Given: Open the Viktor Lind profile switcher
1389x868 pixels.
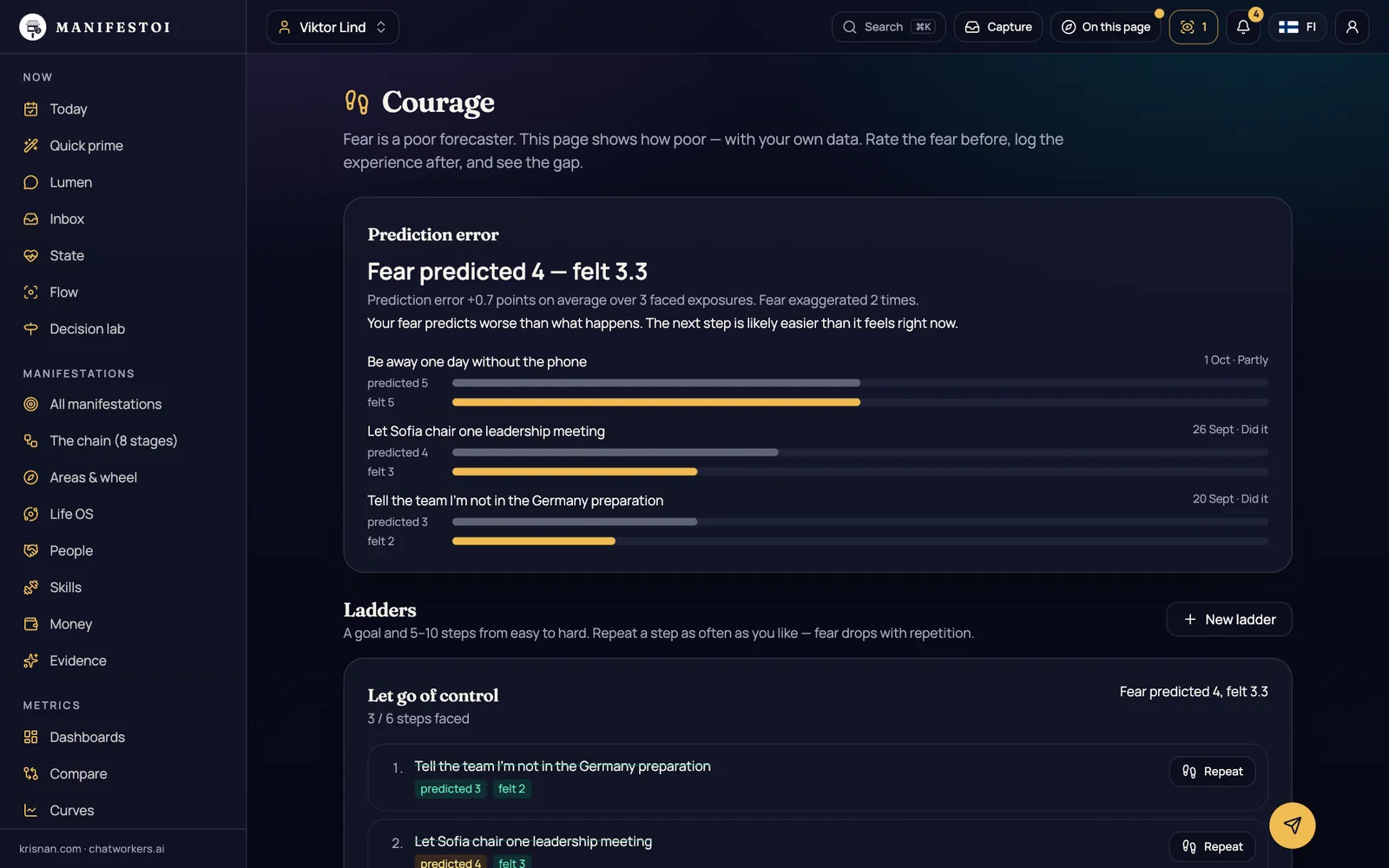Looking at the screenshot, I should (x=332, y=27).
